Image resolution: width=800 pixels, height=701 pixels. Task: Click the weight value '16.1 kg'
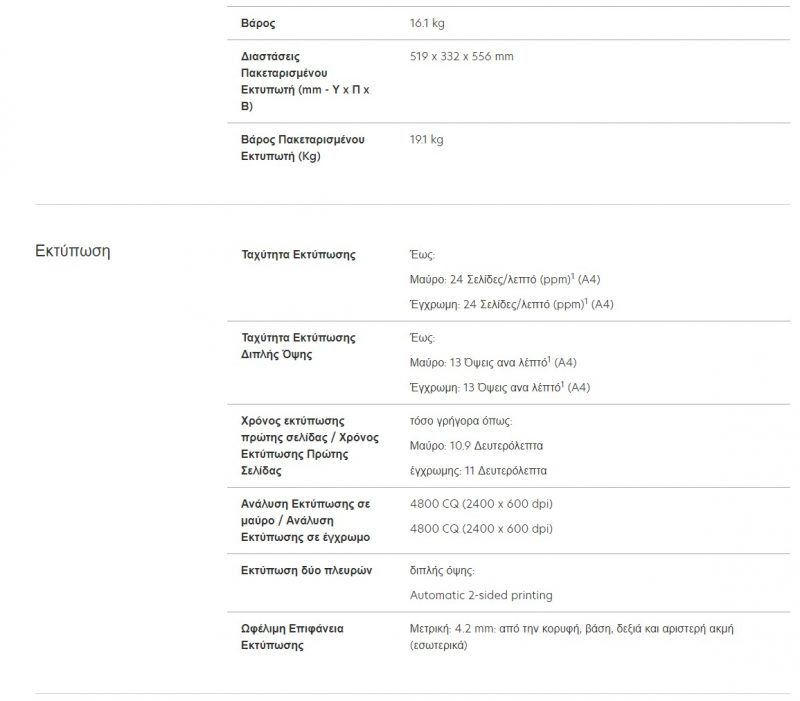[427, 23]
